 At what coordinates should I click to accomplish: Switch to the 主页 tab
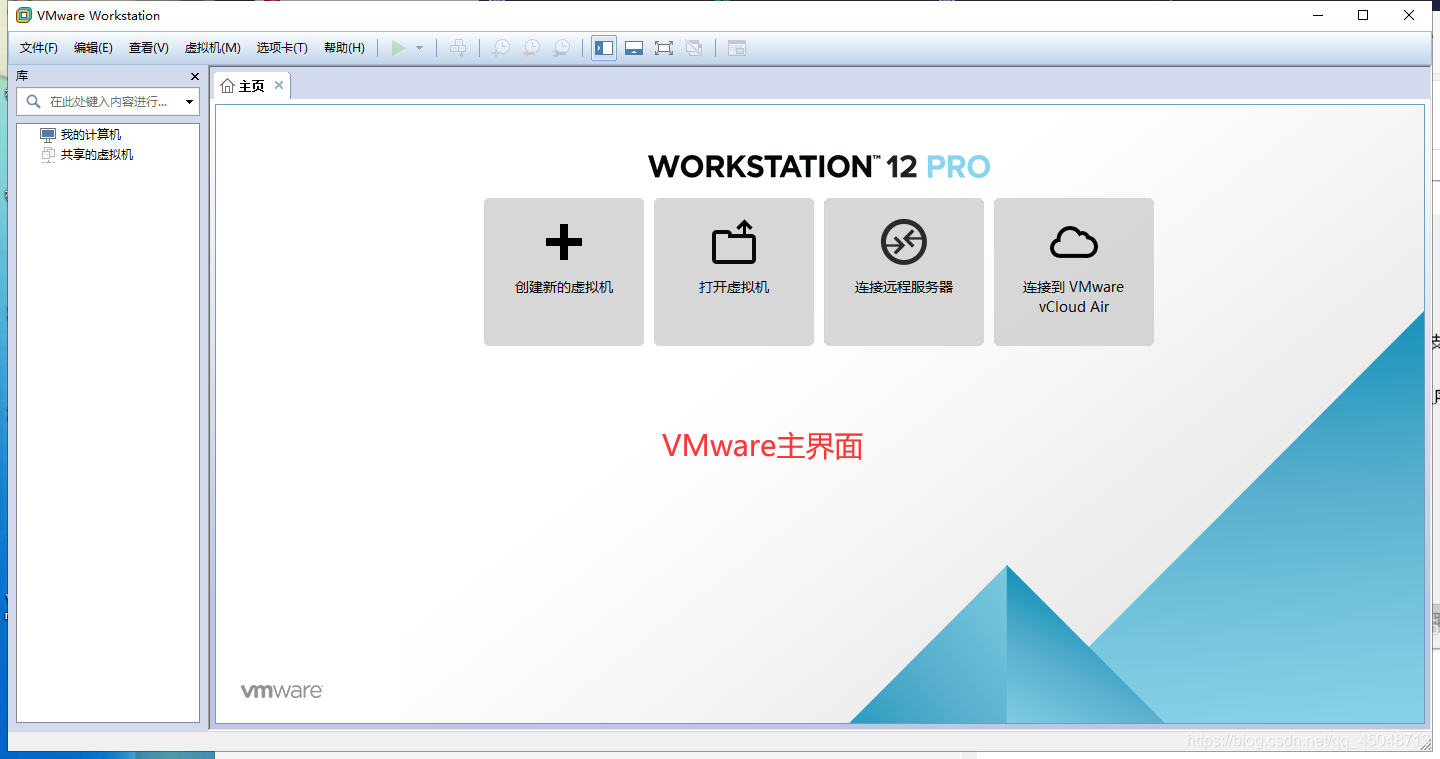tap(248, 85)
